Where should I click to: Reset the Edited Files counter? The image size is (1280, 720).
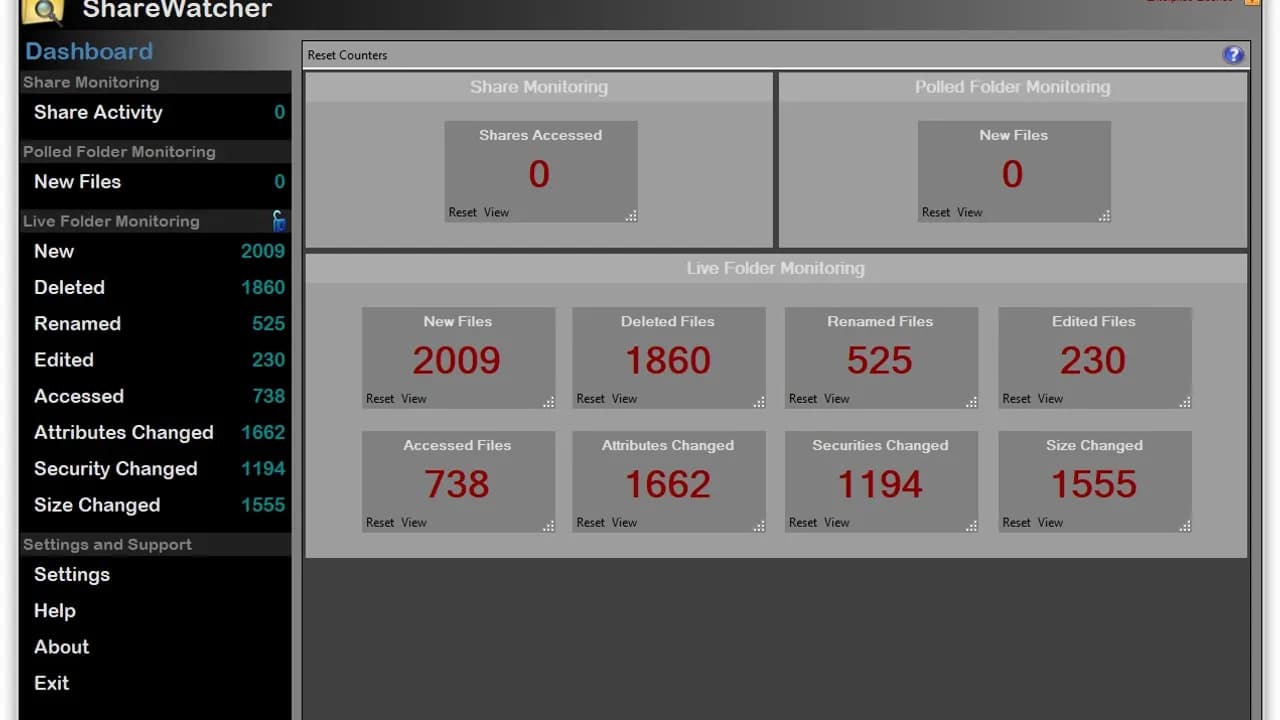[x=1017, y=398]
